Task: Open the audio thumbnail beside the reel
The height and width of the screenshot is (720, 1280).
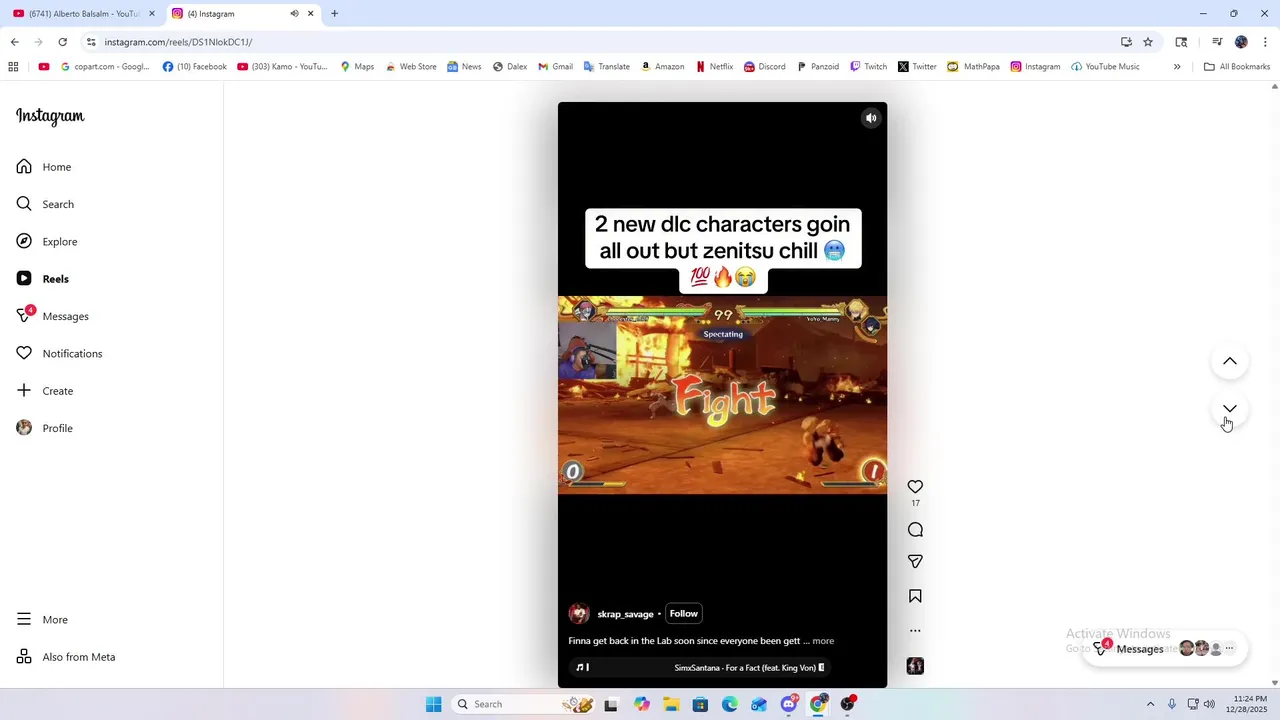Action: pyautogui.click(x=915, y=666)
